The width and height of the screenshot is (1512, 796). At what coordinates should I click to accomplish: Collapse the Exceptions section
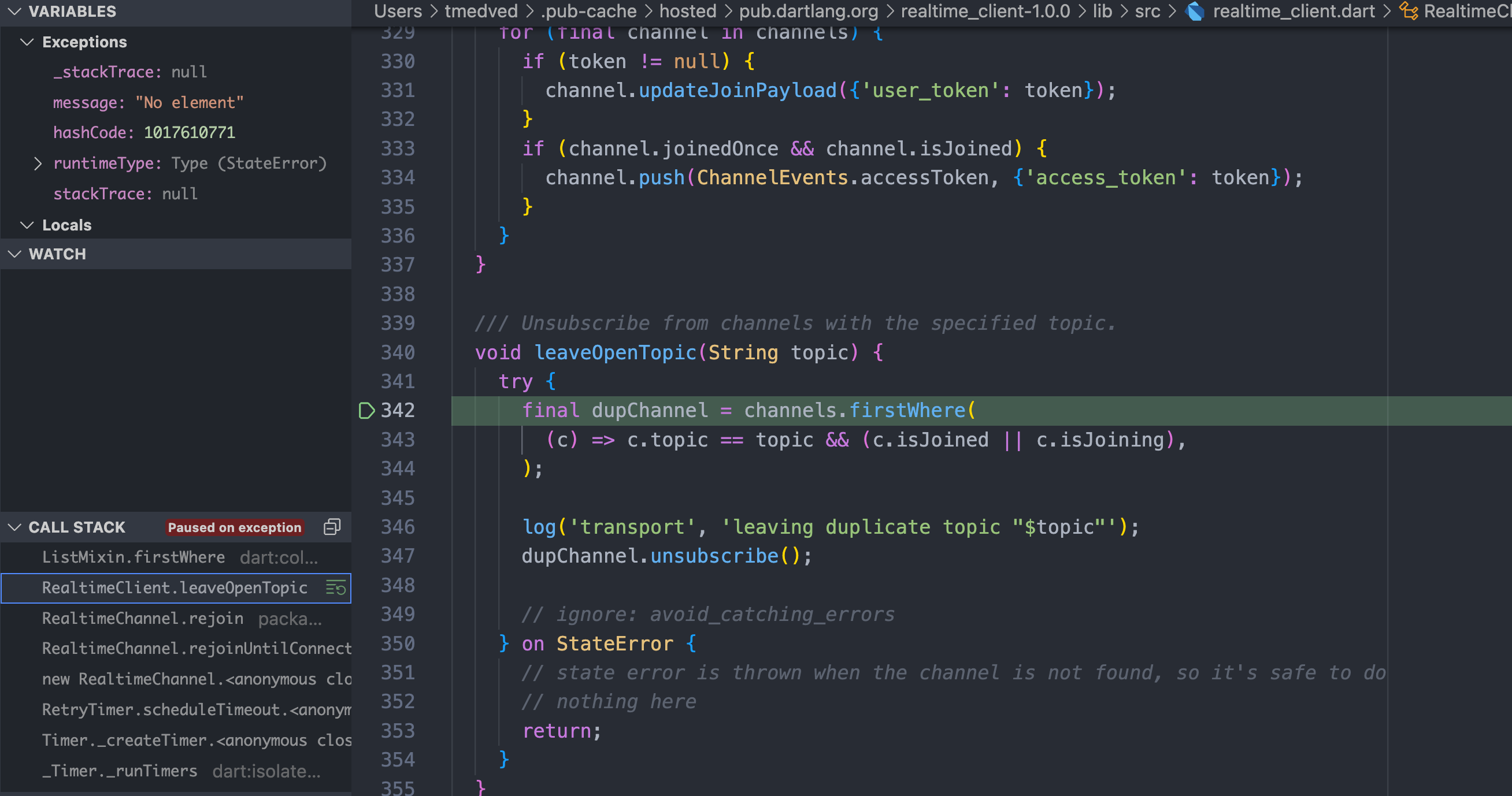[26, 42]
